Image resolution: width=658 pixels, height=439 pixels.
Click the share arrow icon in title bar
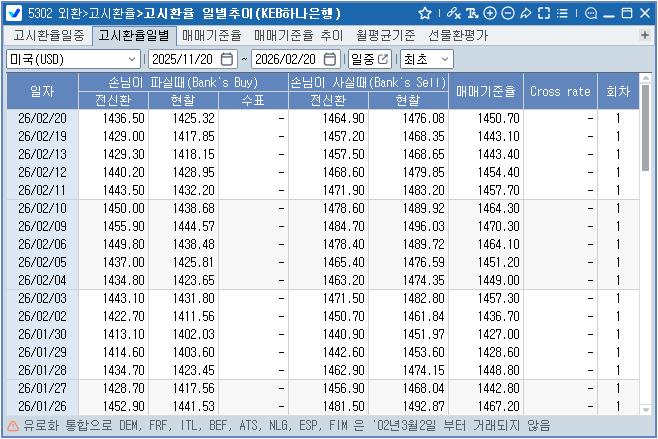tap(527, 13)
